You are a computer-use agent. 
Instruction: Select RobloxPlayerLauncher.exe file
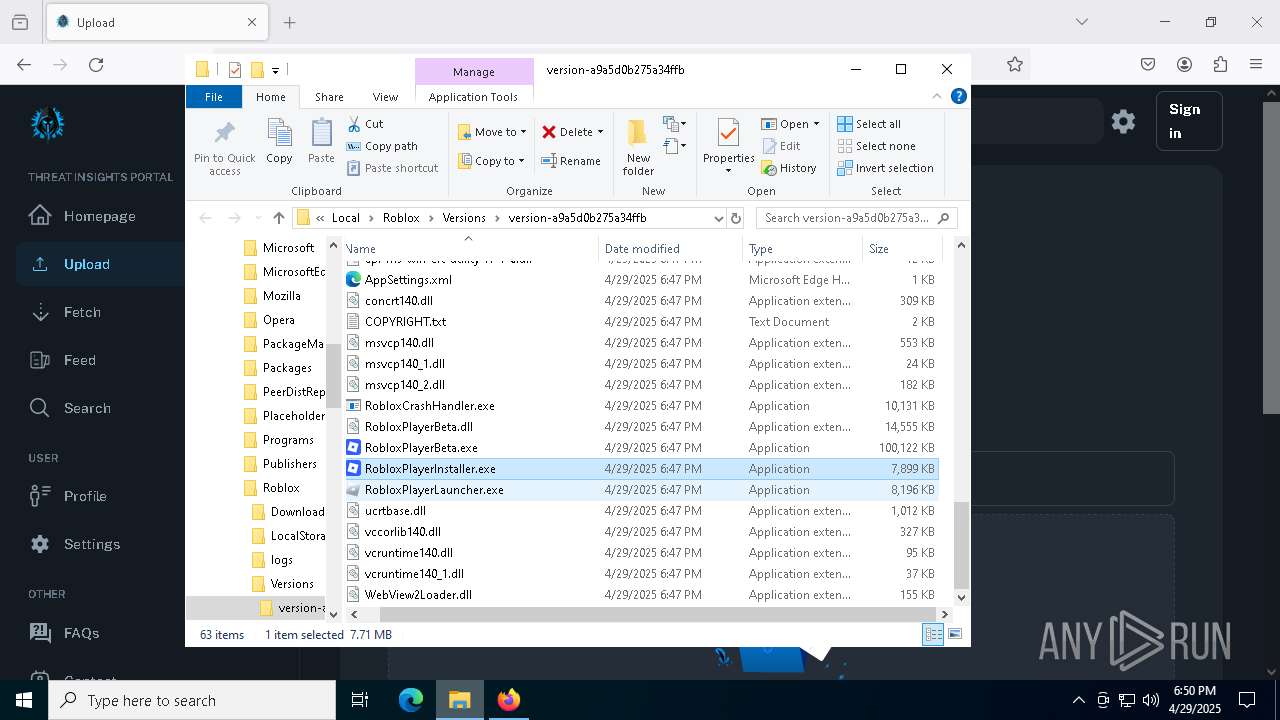642,490
